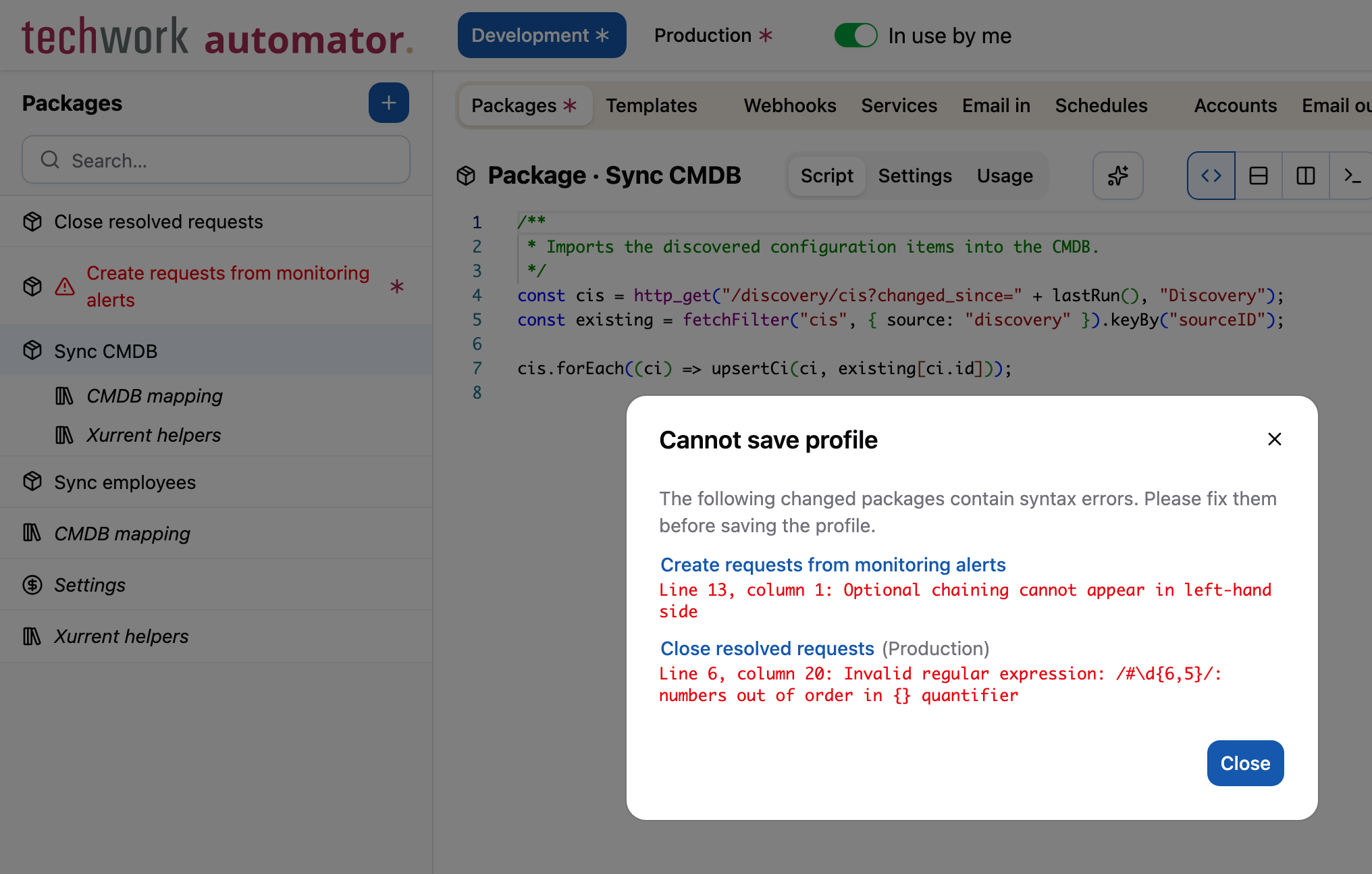The image size is (1372, 874).
Task: Focus the package Search field
Action: click(x=216, y=160)
